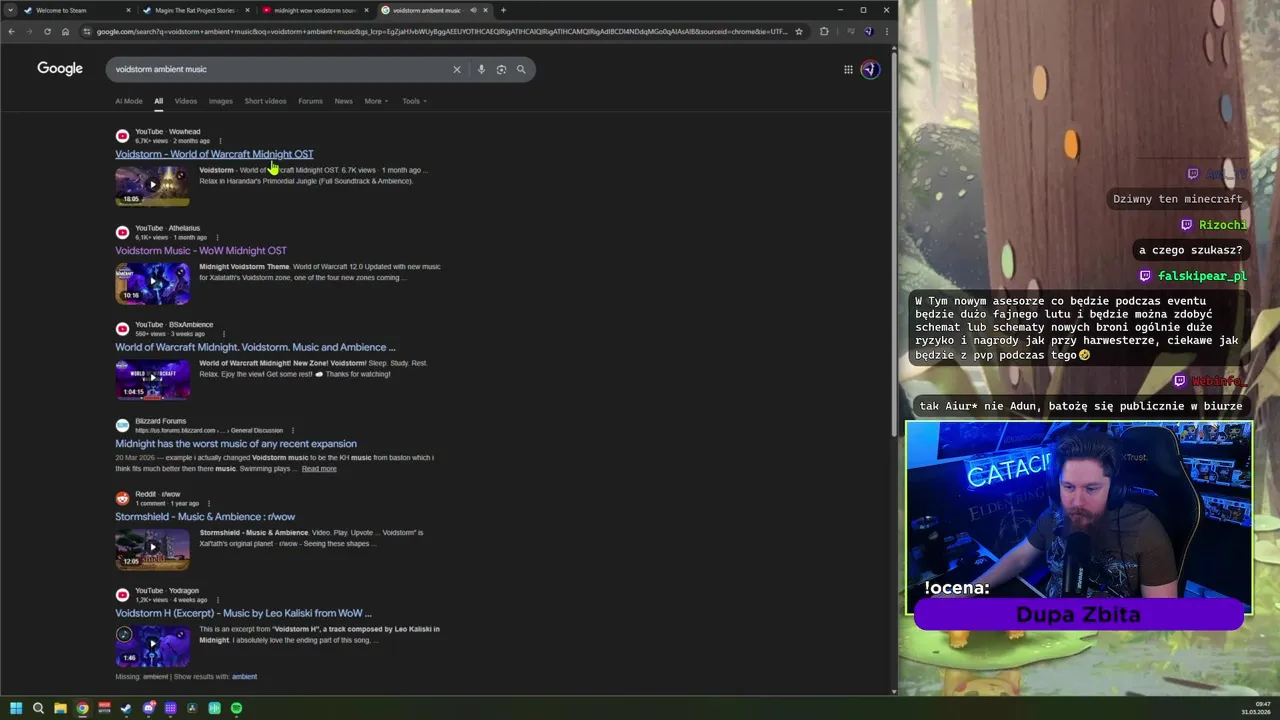
Task: Click the browser address bar URL
Action: click(x=440, y=31)
